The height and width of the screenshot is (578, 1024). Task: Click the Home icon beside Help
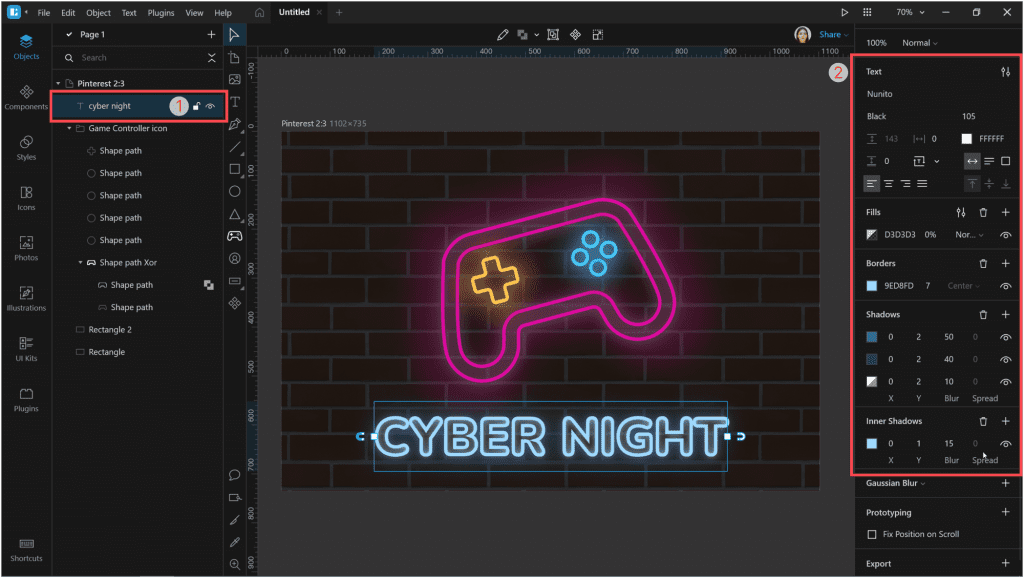(259, 12)
